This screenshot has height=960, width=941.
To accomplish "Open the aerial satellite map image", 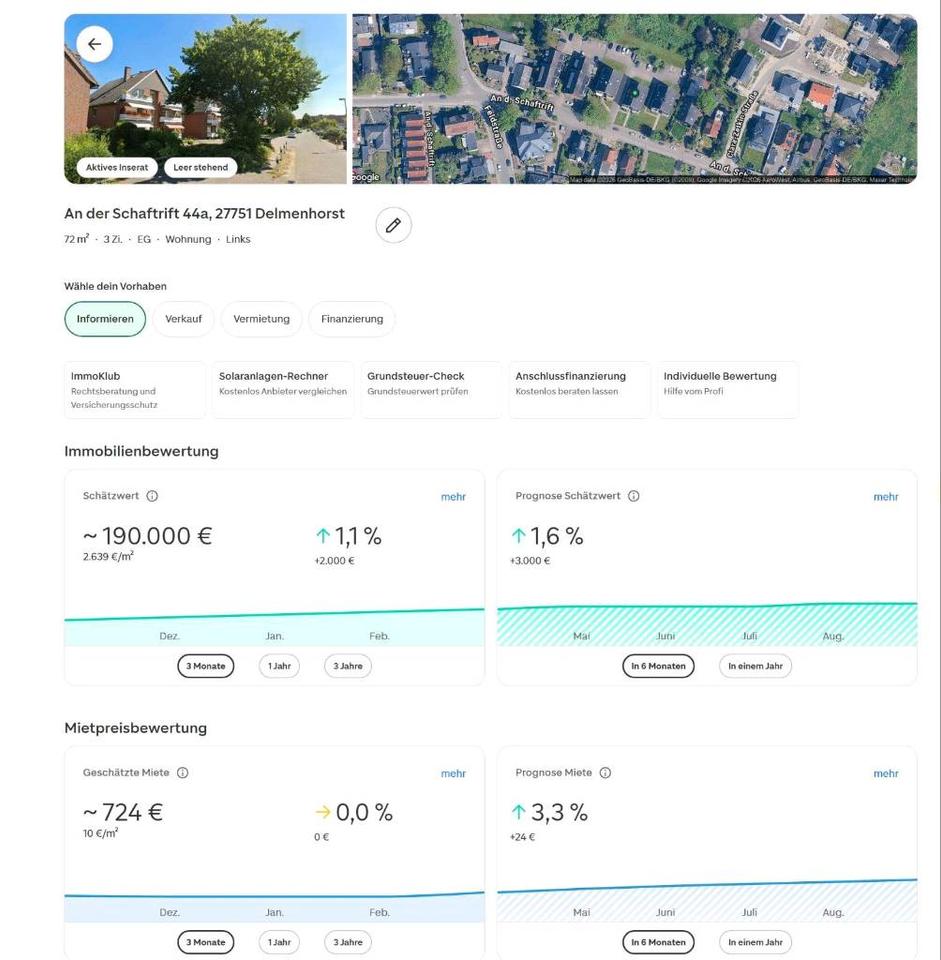I will [633, 98].
